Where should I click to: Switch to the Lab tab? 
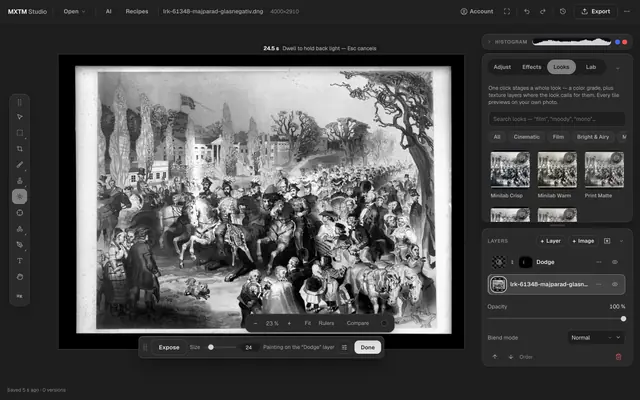(591, 67)
